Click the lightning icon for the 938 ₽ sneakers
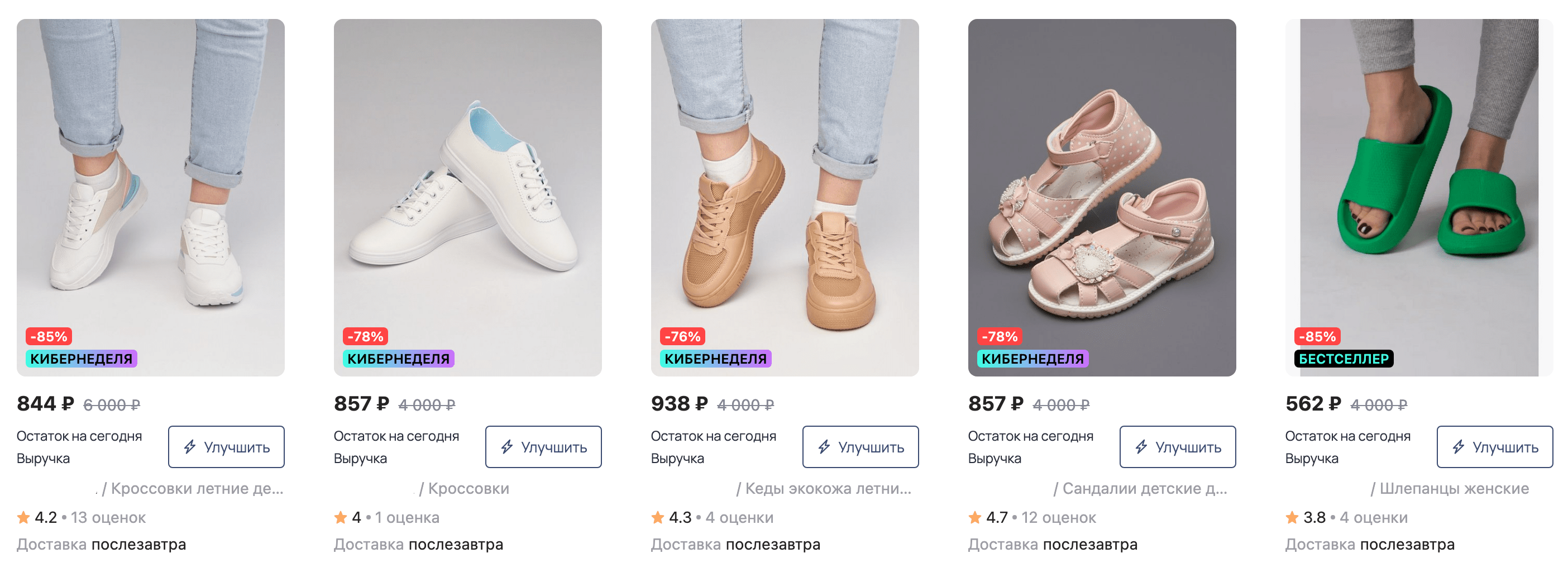This screenshot has width=1568, height=572. pos(824,447)
